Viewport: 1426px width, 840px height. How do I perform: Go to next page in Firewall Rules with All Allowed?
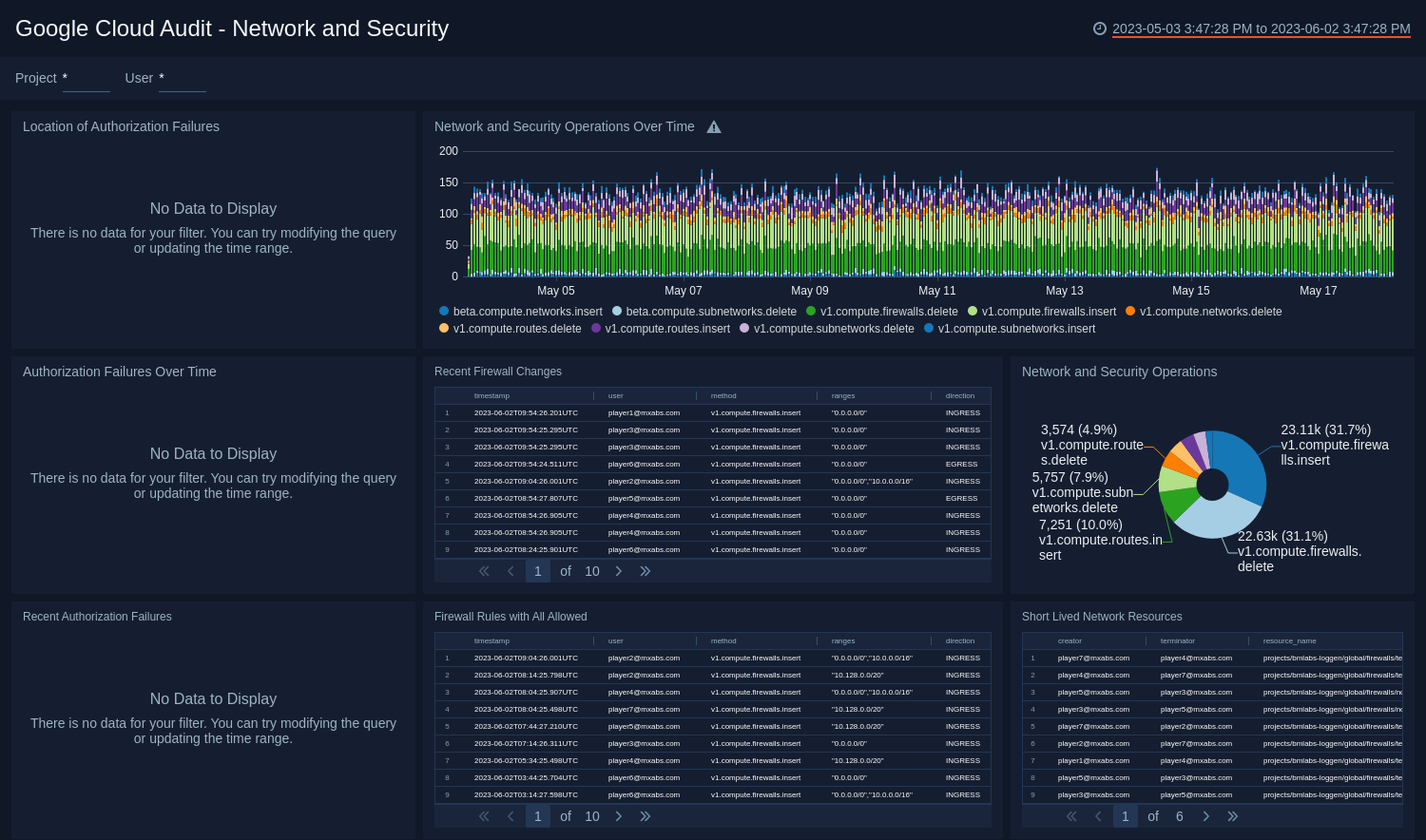click(x=619, y=816)
